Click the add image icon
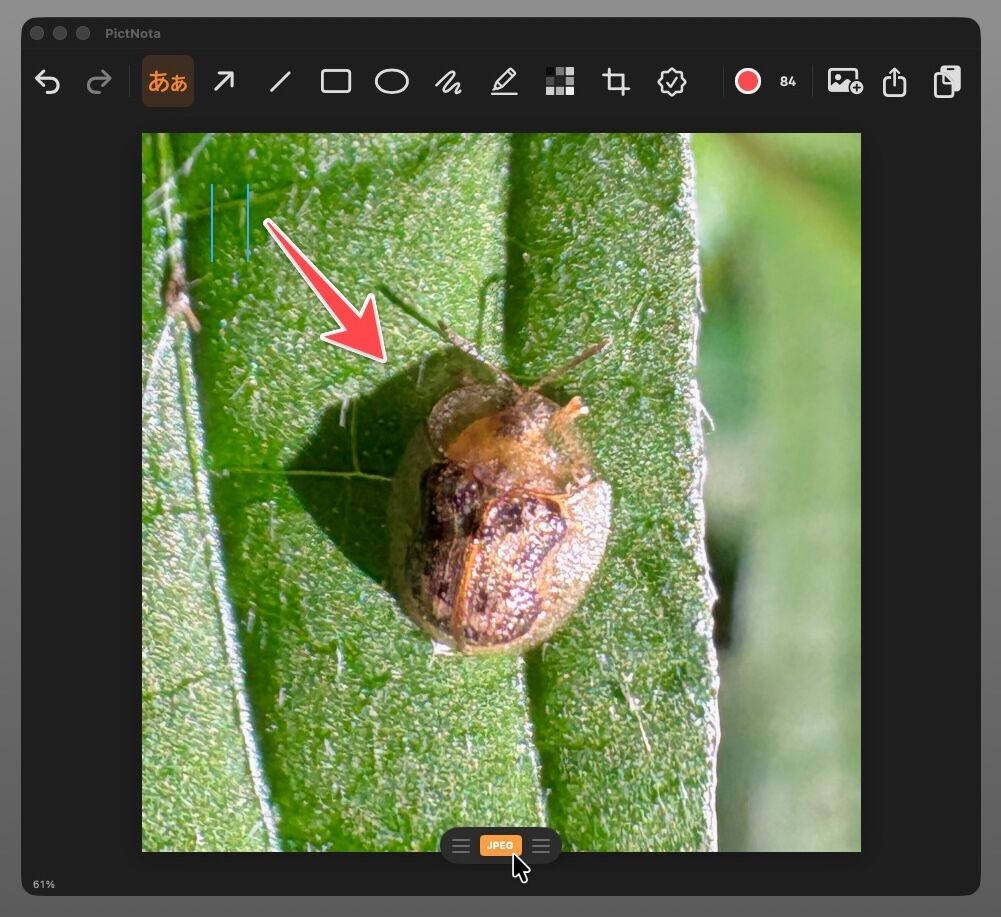1001x917 pixels. coord(845,81)
